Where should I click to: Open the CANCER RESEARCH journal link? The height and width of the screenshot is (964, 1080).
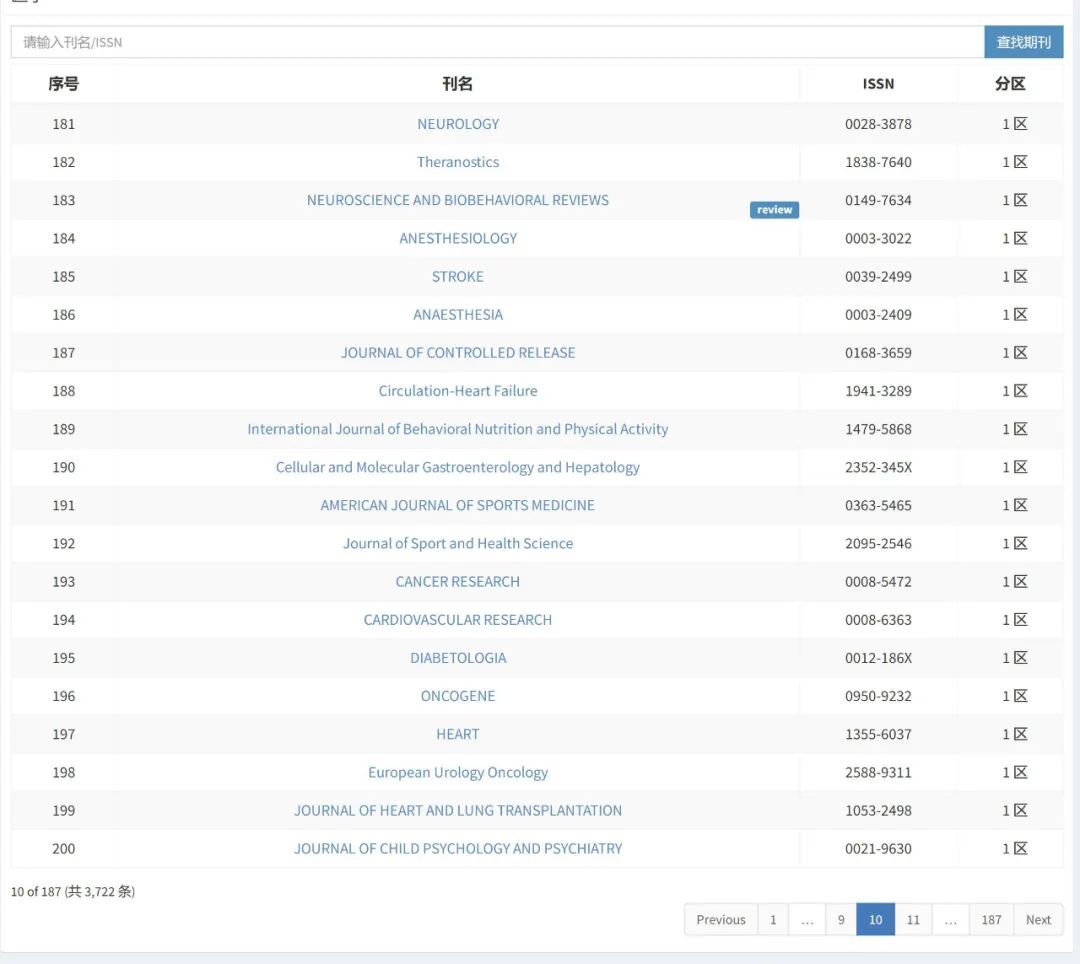[458, 582]
